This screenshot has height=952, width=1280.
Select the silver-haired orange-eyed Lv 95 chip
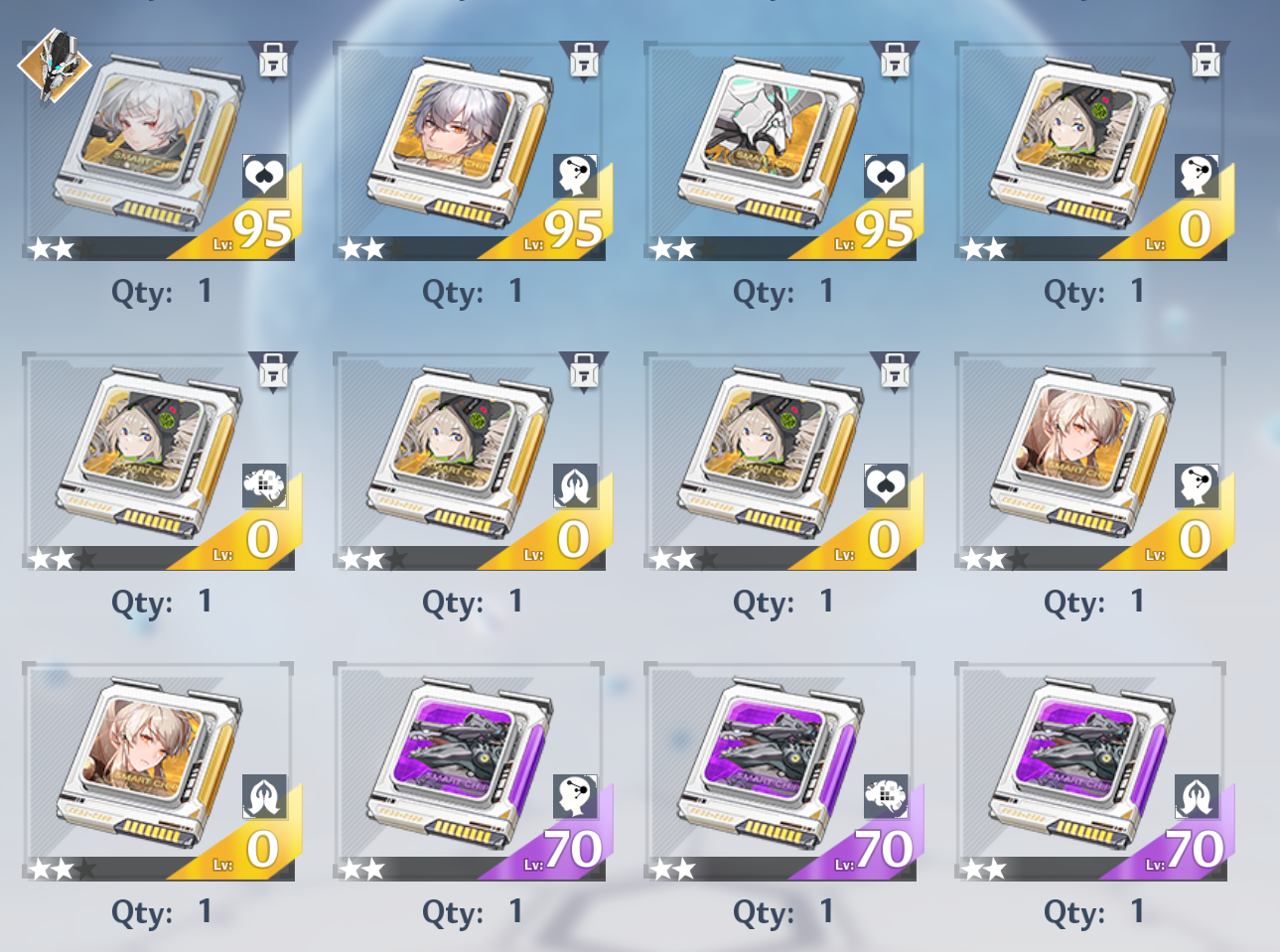(x=469, y=151)
